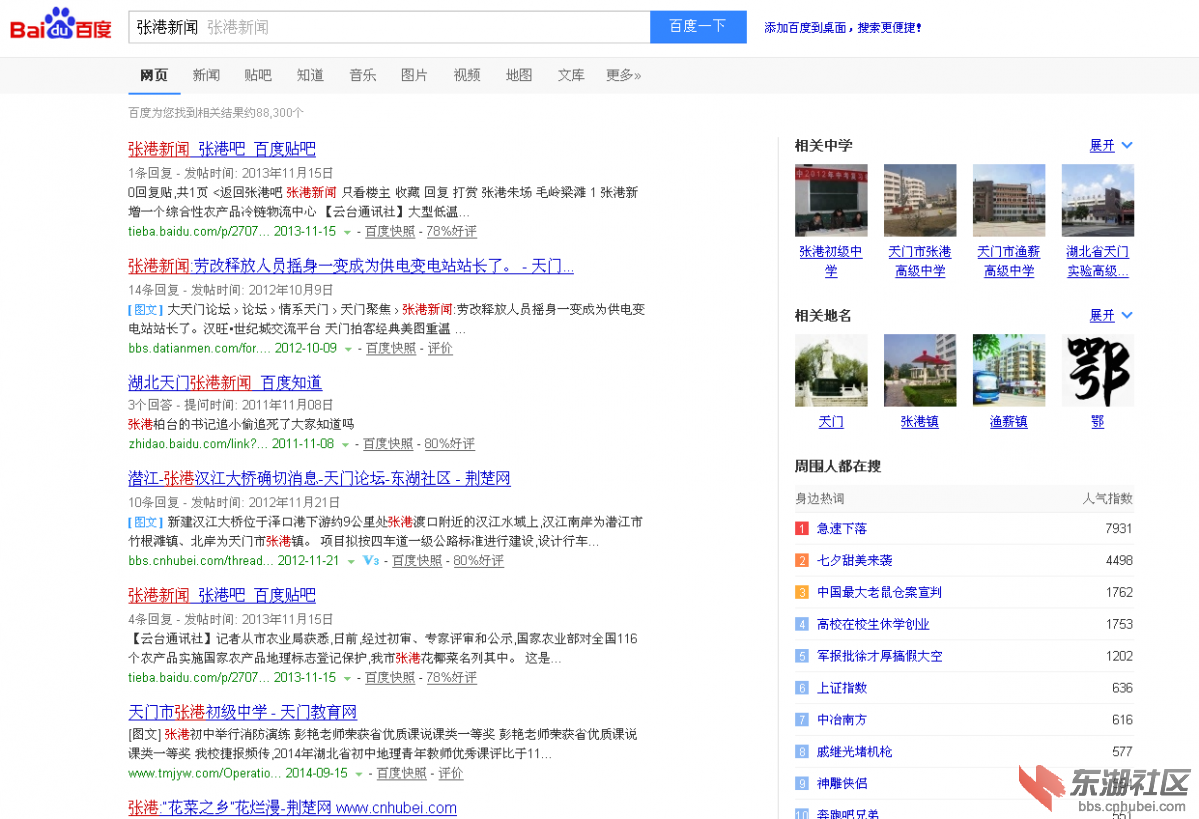Open hot search 军报批徐才厚搞假大空
The height and width of the screenshot is (819, 1199).
(879, 656)
